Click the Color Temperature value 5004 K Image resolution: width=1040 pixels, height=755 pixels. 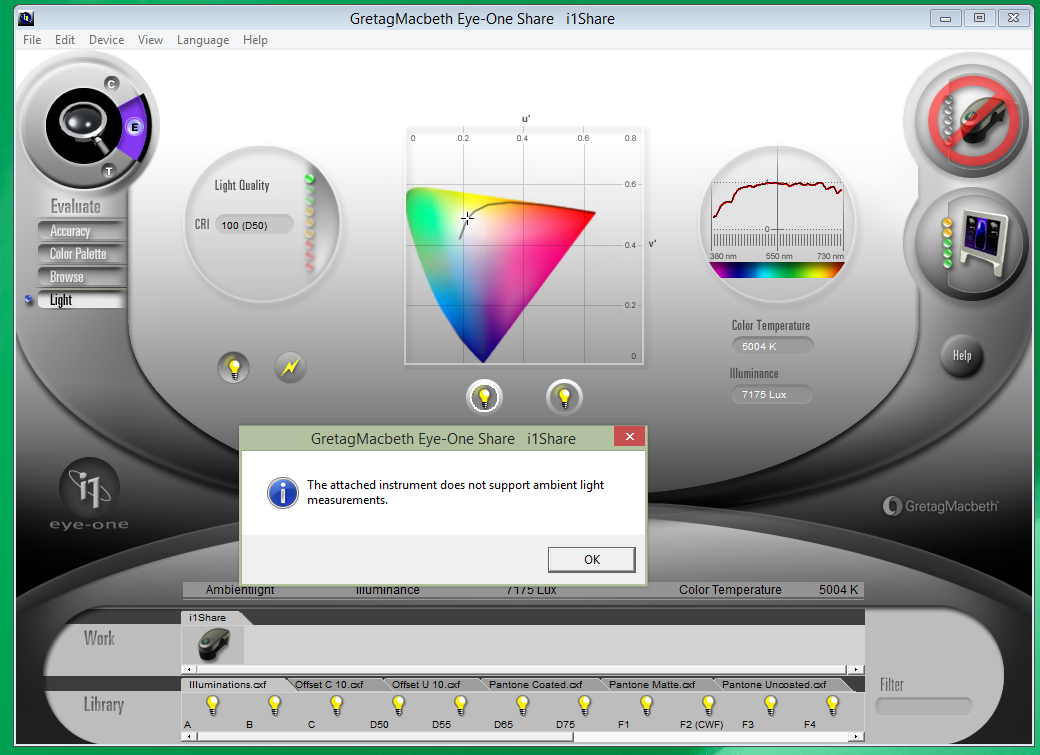pyautogui.click(x=772, y=346)
